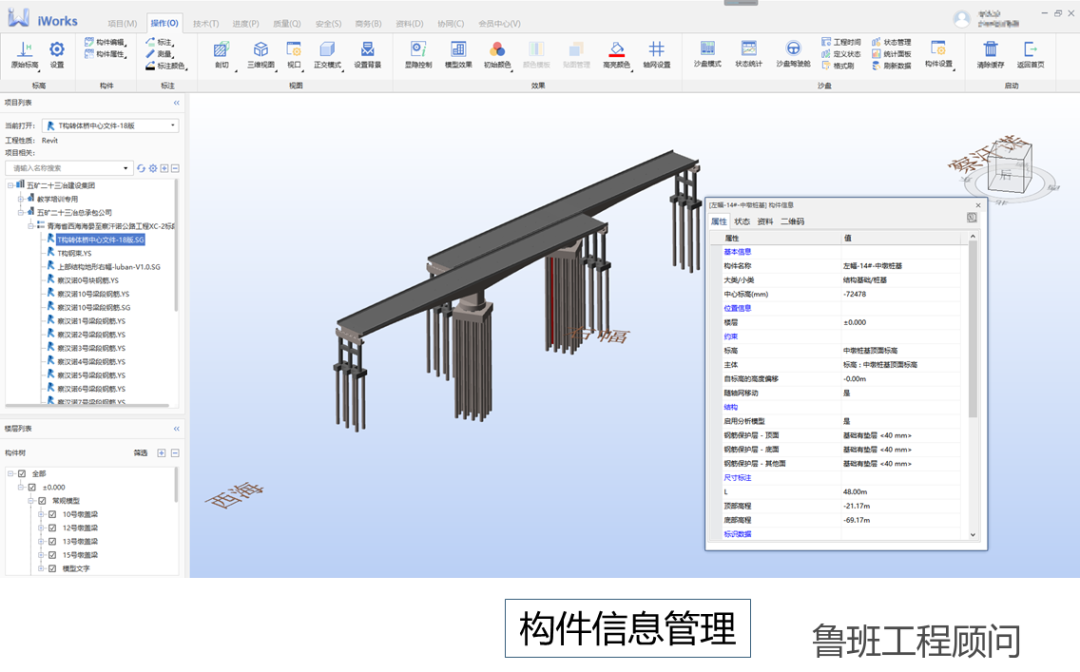Refresh the project list

point(141,168)
